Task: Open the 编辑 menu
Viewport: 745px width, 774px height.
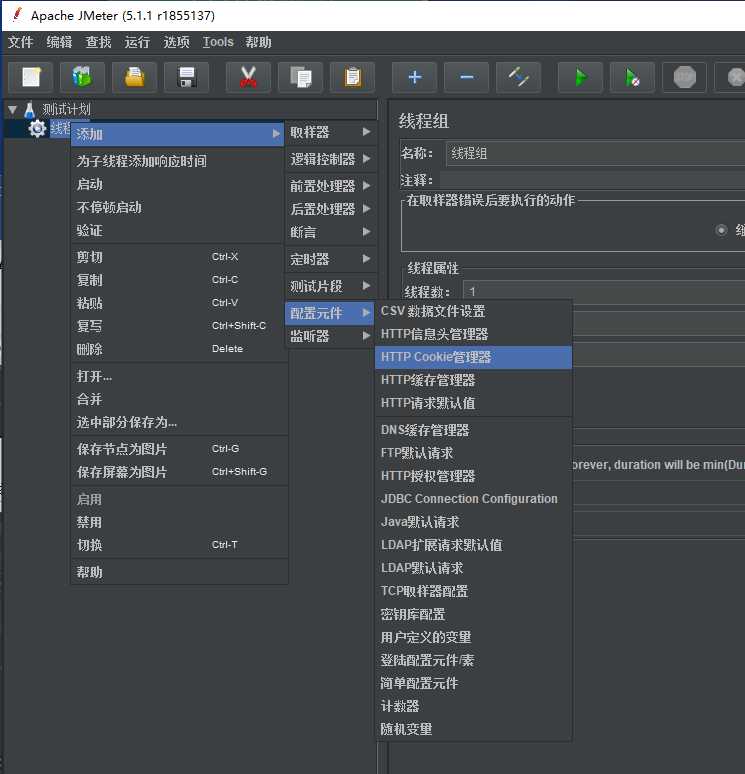Action: click(59, 42)
